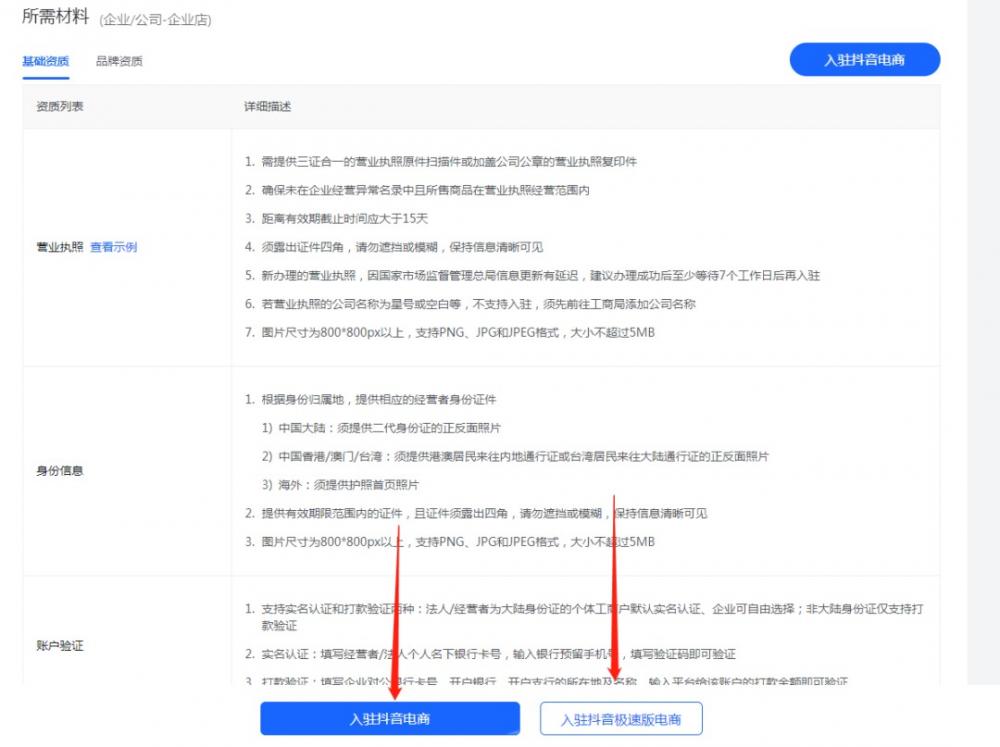Click the 入驻抖音极速版电商 button

[621, 720]
